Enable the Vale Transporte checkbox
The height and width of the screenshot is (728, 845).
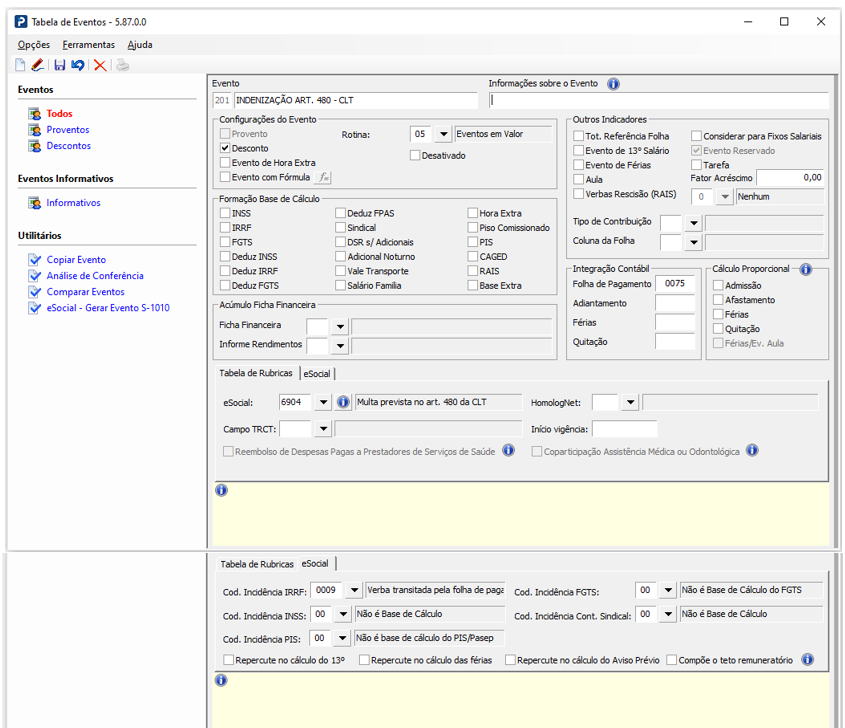coord(341,271)
